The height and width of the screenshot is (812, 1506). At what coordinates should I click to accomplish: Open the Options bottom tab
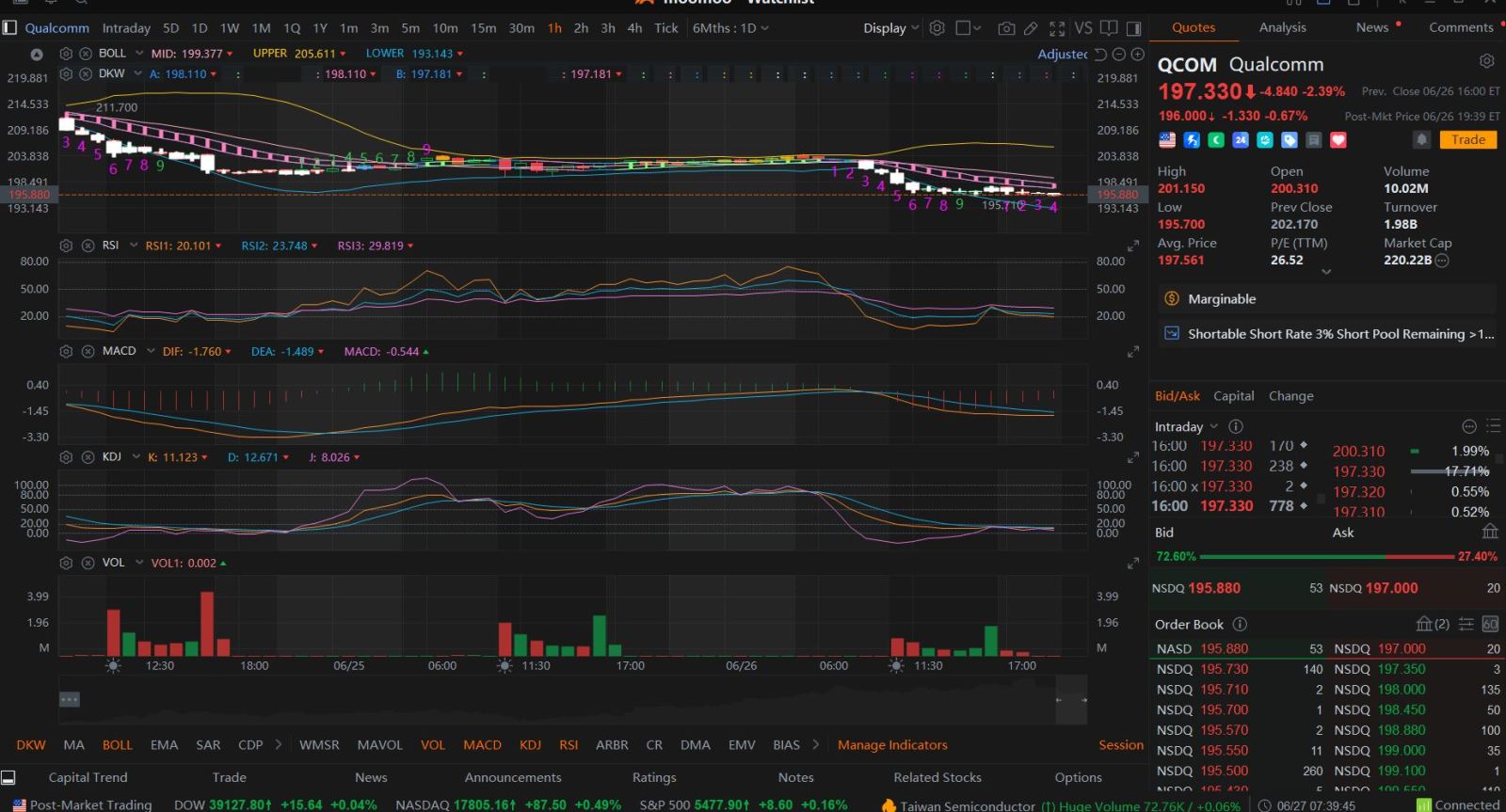pyautogui.click(x=1078, y=777)
